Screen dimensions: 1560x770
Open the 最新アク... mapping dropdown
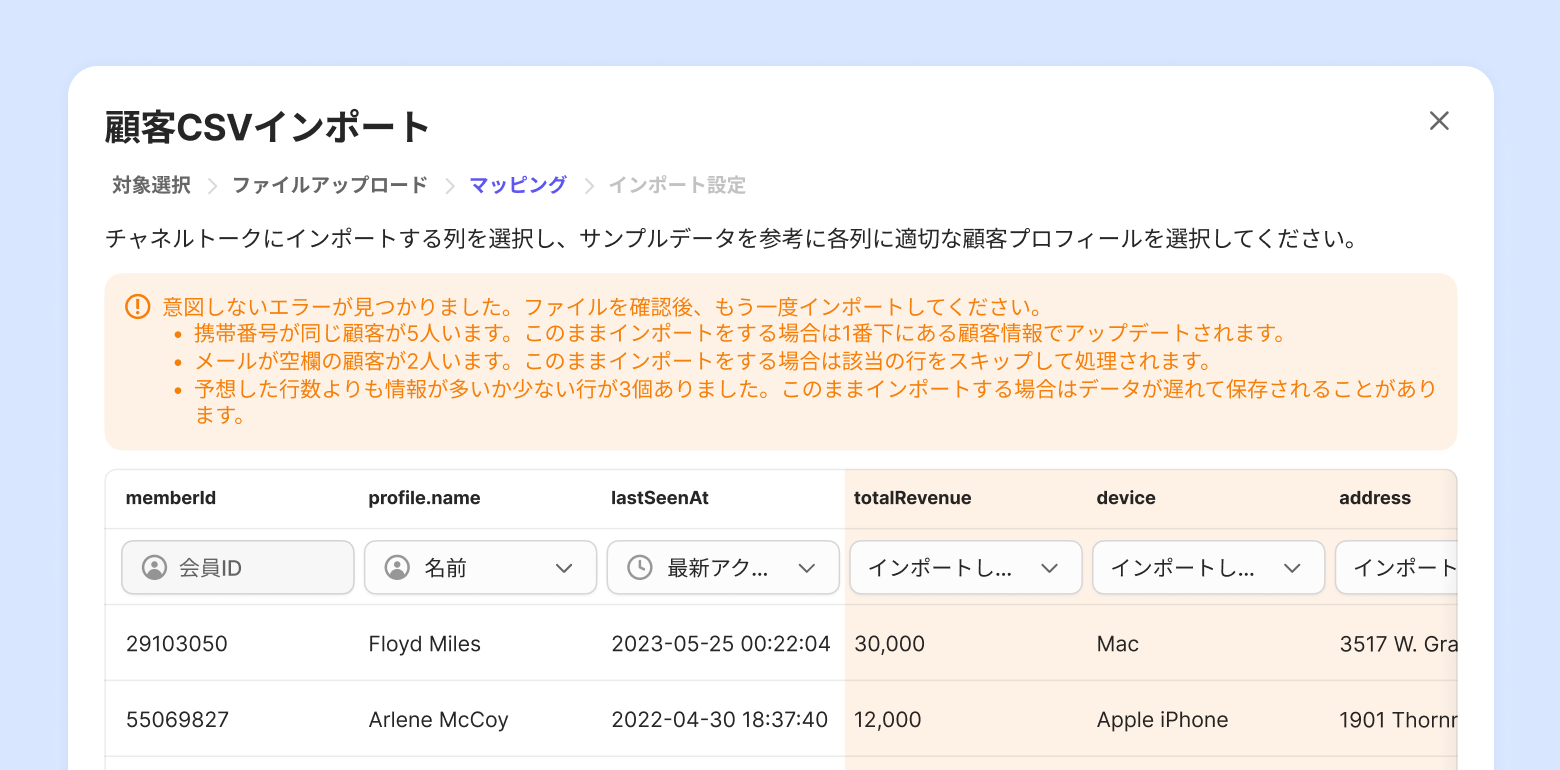(x=723, y=568)
